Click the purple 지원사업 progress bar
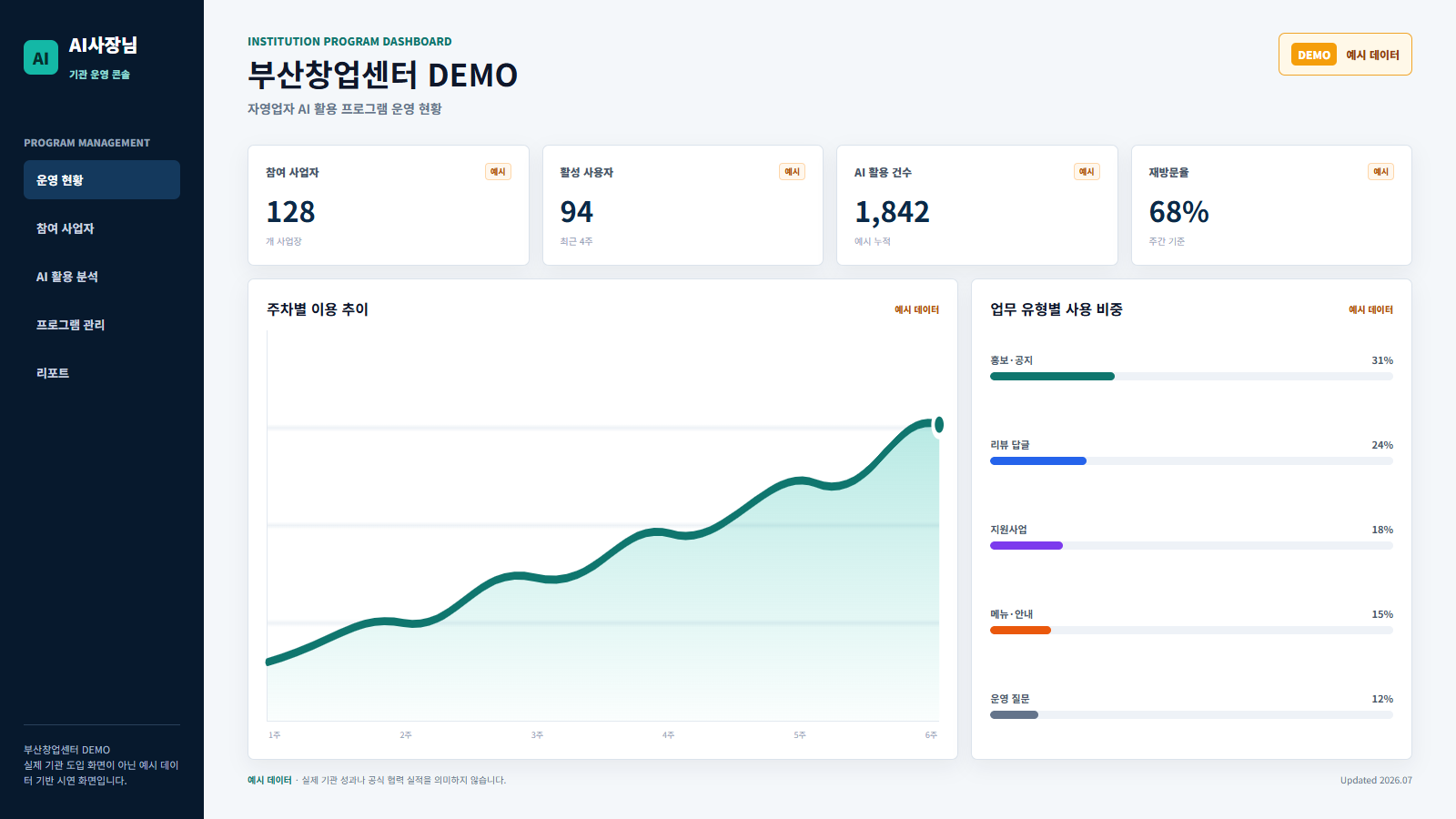The height and width of the screenshot is (819, 1456). [1026, 546]
